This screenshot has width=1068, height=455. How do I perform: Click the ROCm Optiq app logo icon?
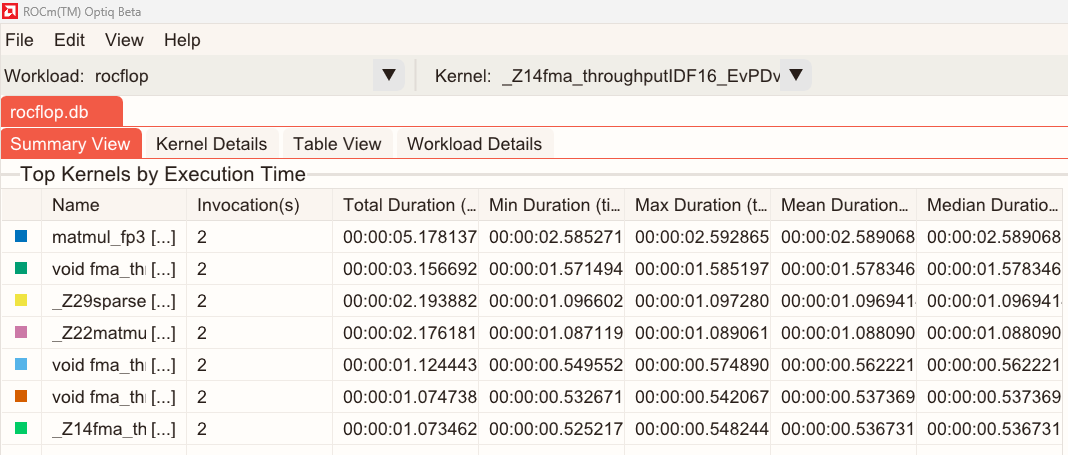click(x=12, y=11)
